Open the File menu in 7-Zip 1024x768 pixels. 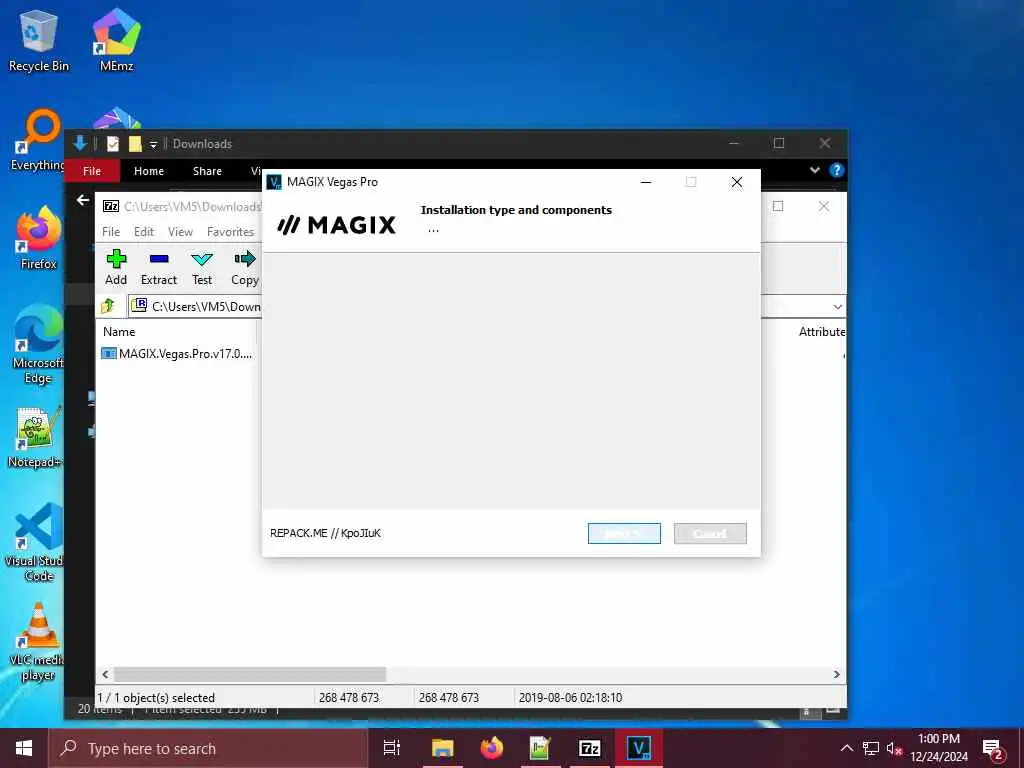tap(111, 232)
